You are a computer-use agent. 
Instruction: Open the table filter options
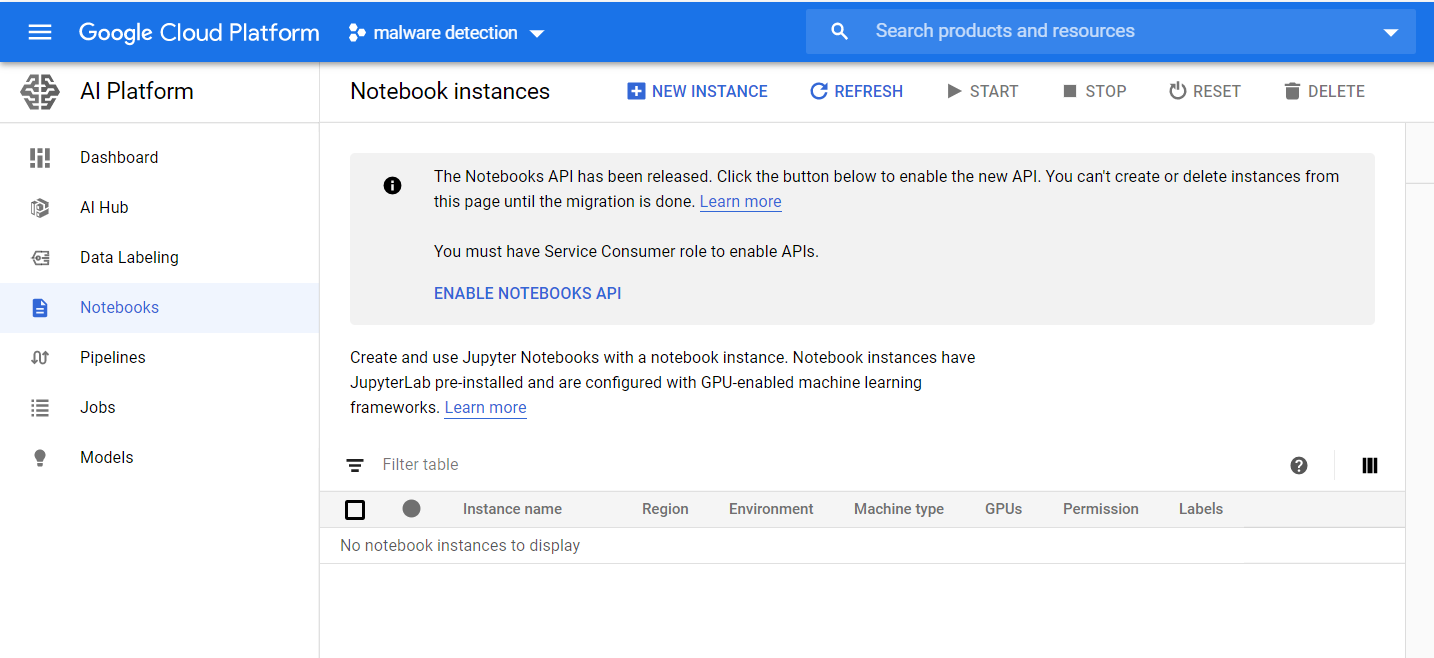355,465
